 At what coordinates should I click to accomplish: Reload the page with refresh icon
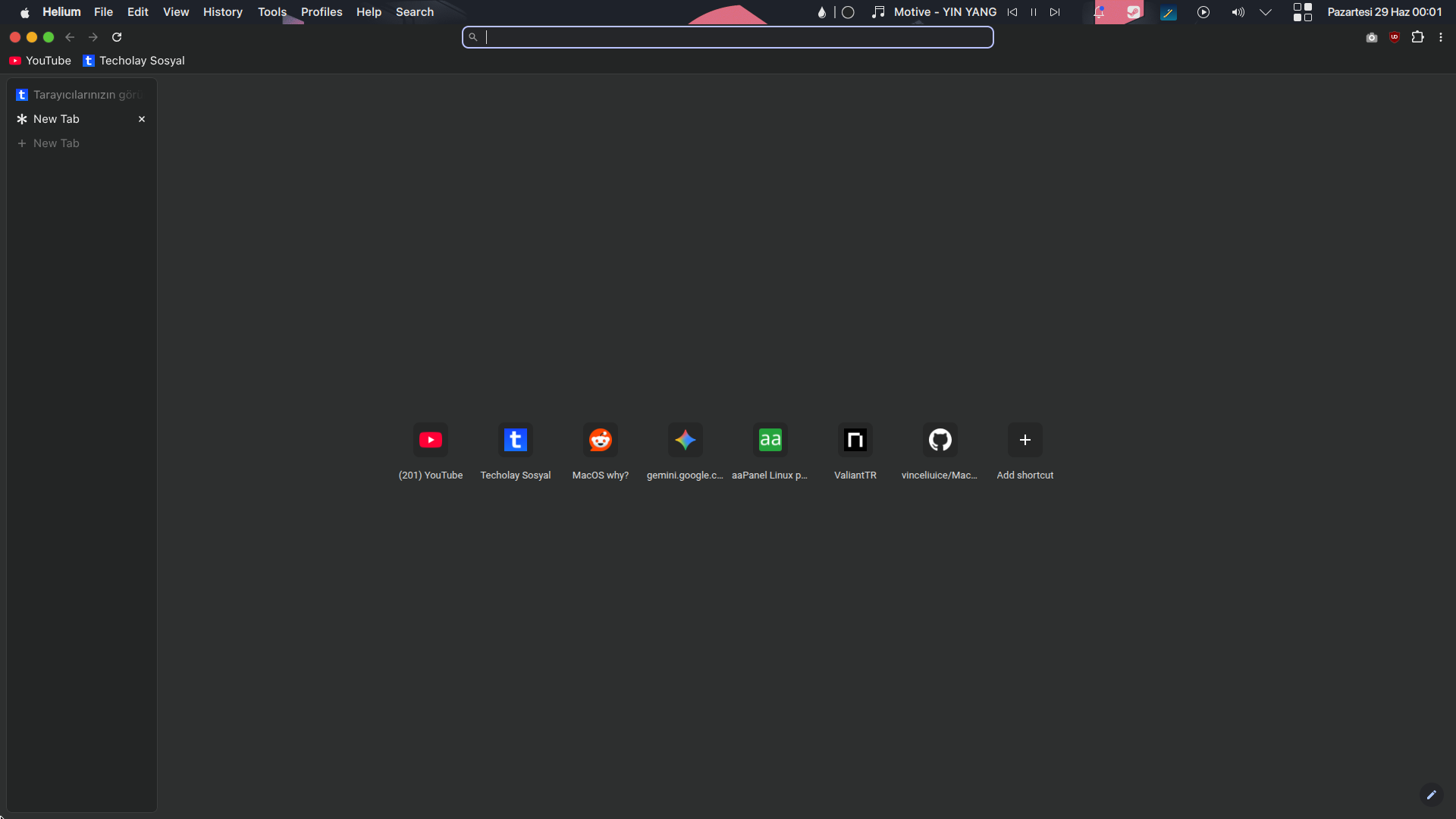[x=117, y=37]
